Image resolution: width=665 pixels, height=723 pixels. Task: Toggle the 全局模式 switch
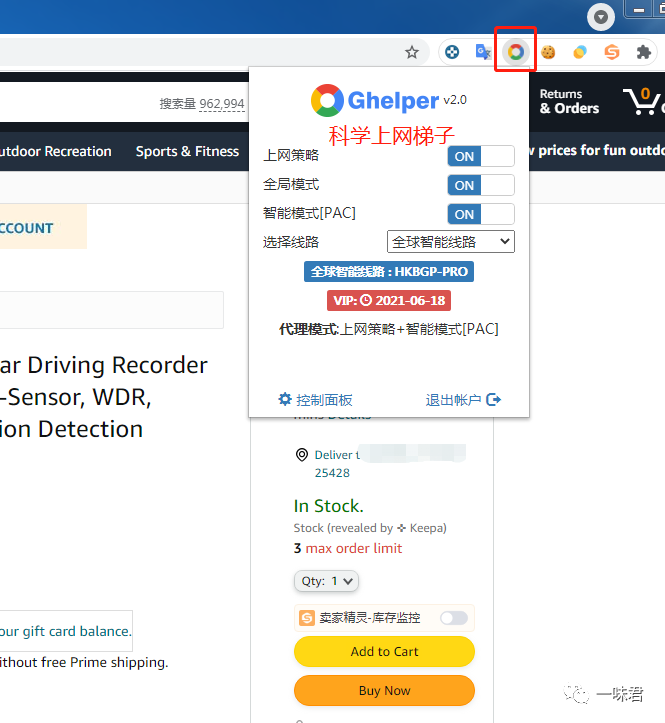pyautogui.click(x=481, y=185)
